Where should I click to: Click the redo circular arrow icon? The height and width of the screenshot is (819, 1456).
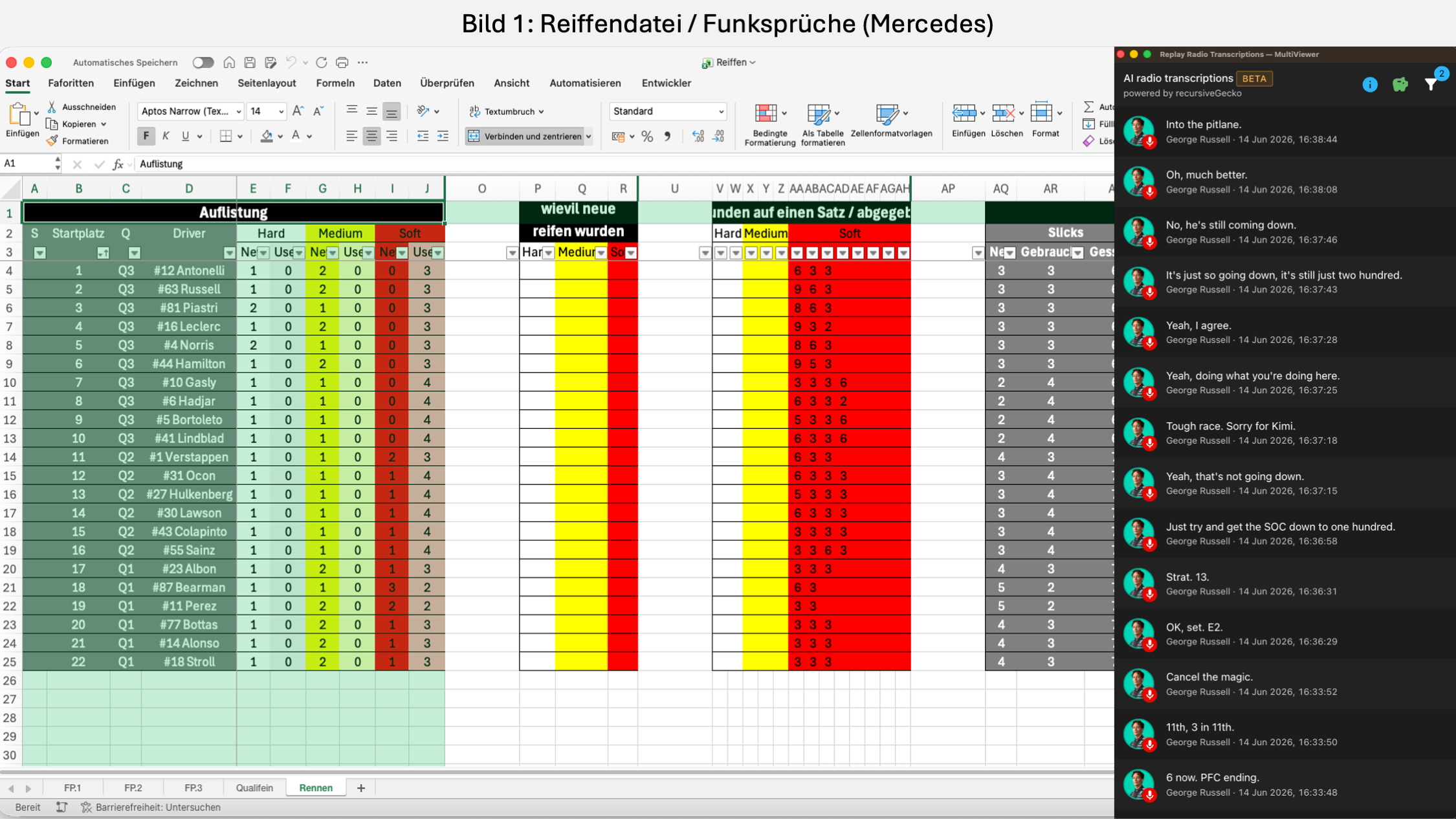pyautogui.click(x=322, y=63)
